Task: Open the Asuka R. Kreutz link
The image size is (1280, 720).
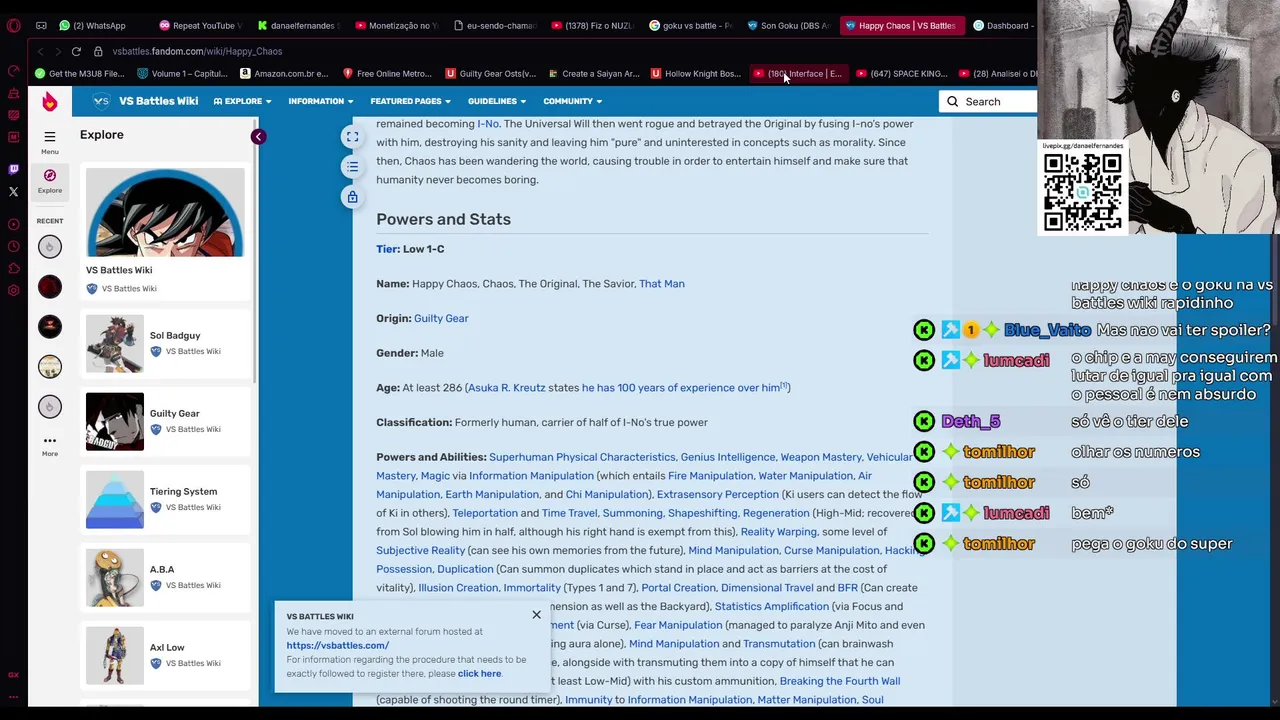Action: (507, 388)
